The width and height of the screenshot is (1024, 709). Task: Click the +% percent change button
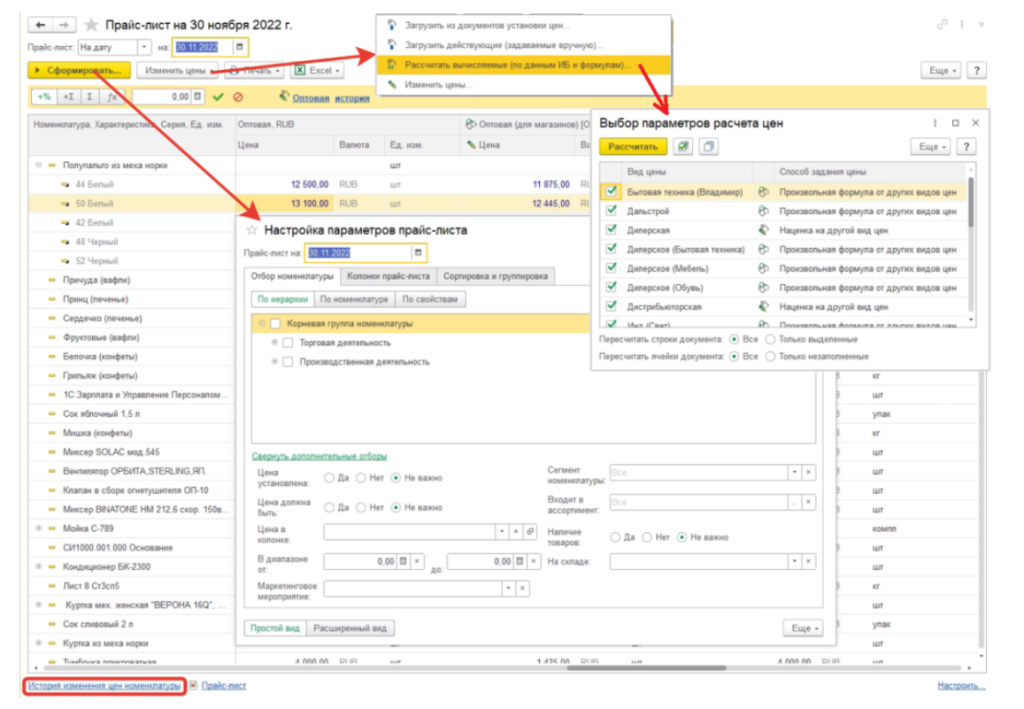coord(43,97)
